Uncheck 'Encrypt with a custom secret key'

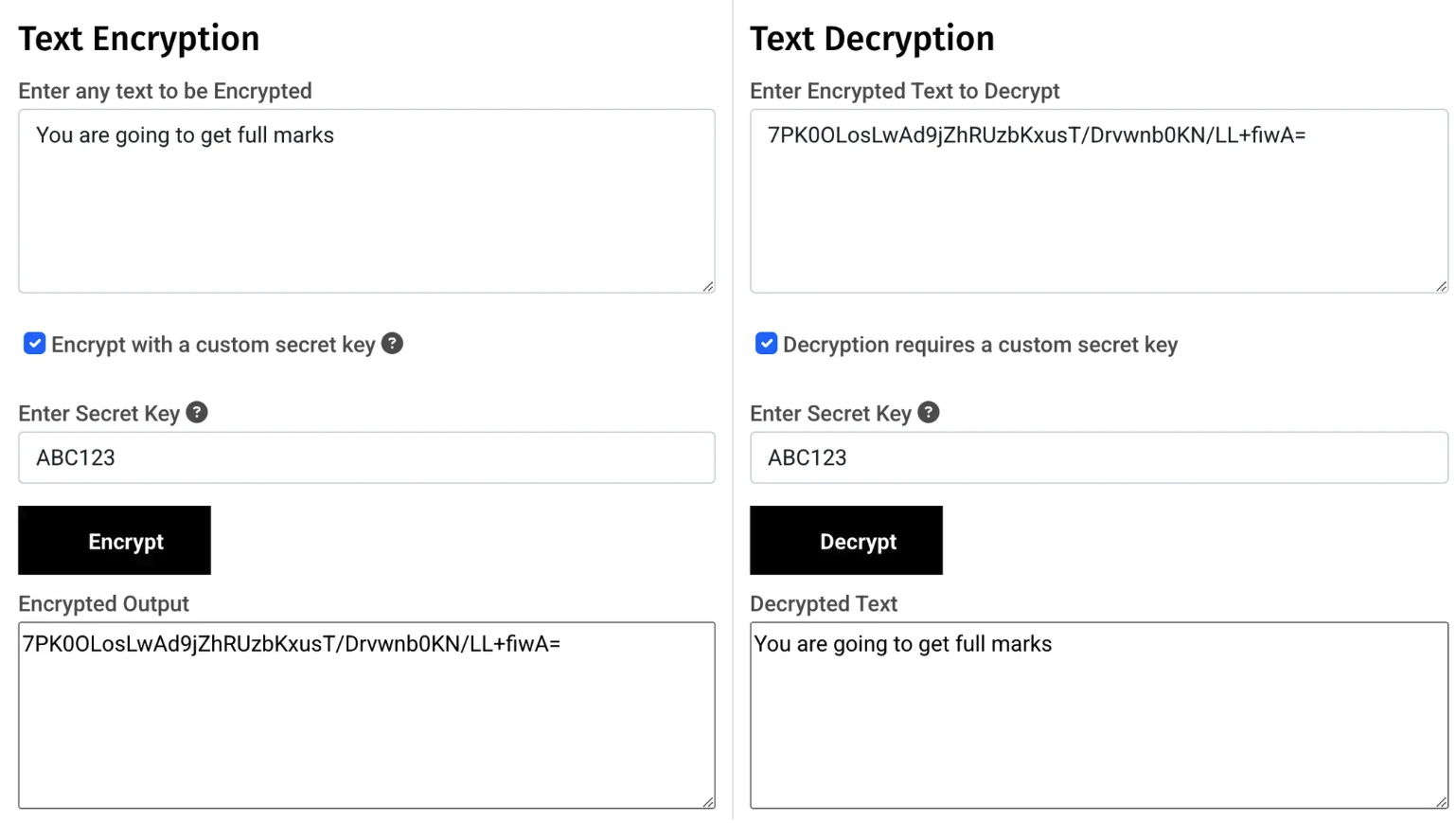click(x=34, y=344)
